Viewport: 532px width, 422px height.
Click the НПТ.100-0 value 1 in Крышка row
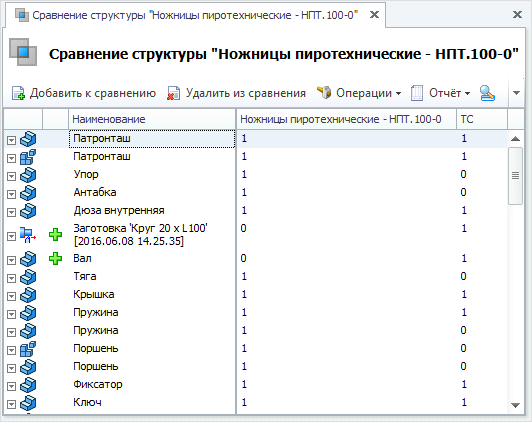coord(244,294)
